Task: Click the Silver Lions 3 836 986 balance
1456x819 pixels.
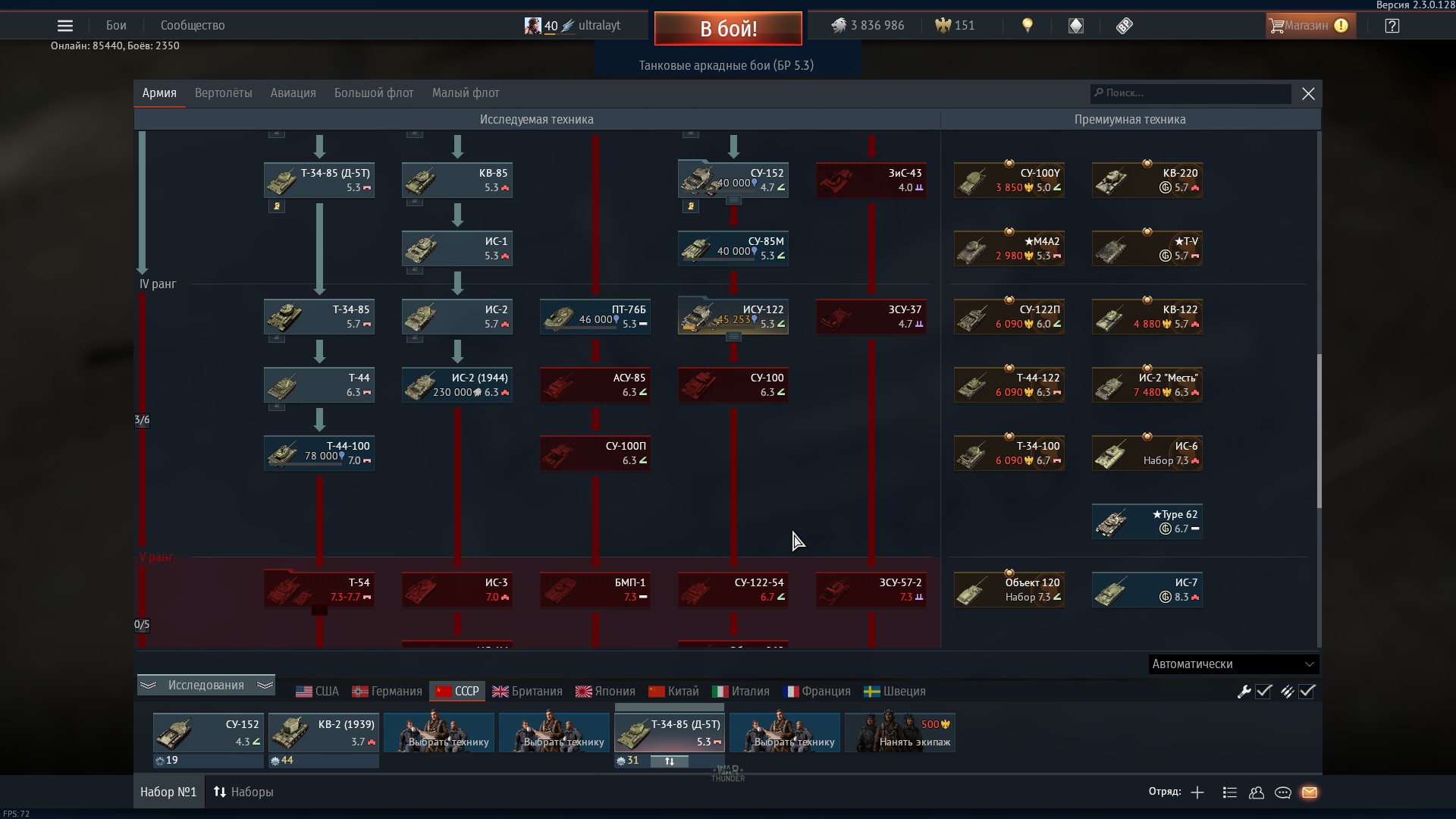Action: pos(868,26)
